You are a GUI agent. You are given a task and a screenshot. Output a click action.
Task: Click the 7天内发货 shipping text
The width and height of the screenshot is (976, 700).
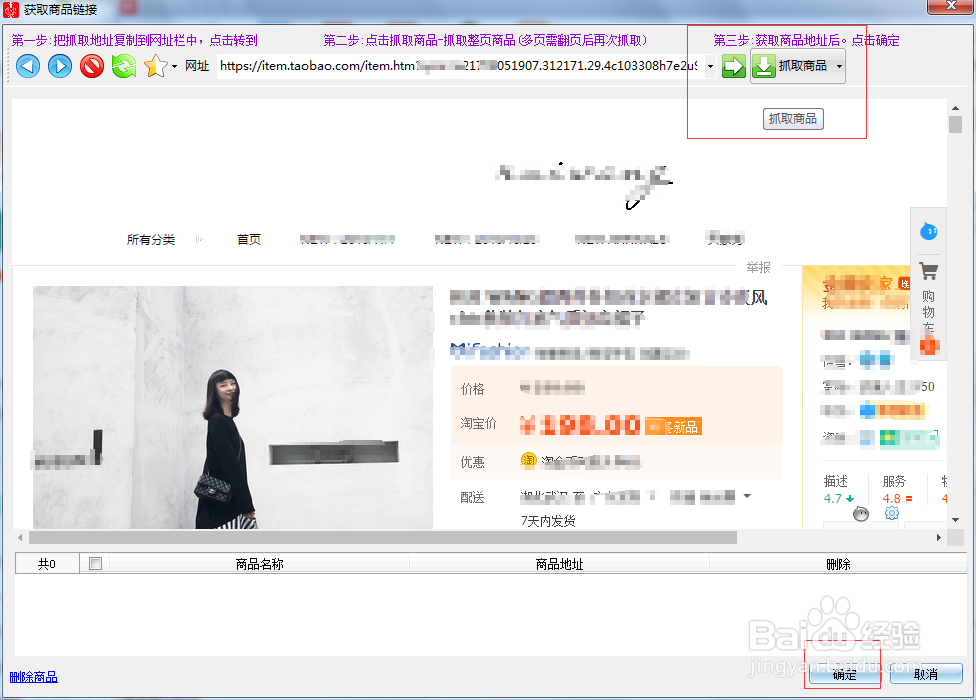548,521
